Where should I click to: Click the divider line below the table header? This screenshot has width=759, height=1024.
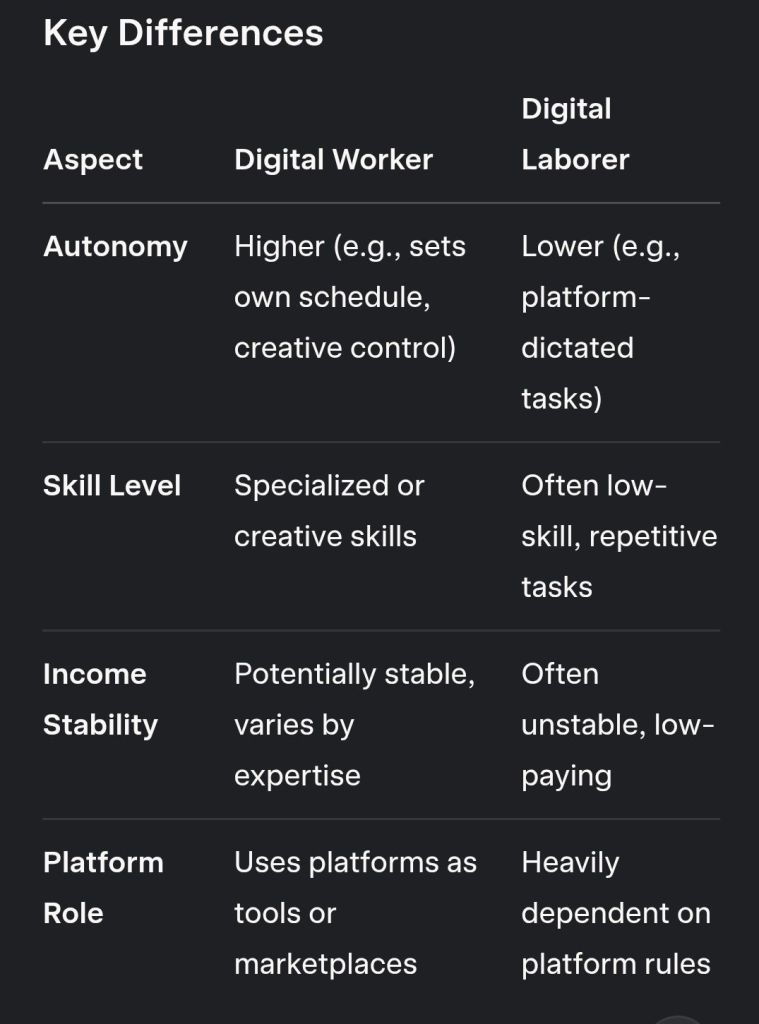[x=380, y=203]
